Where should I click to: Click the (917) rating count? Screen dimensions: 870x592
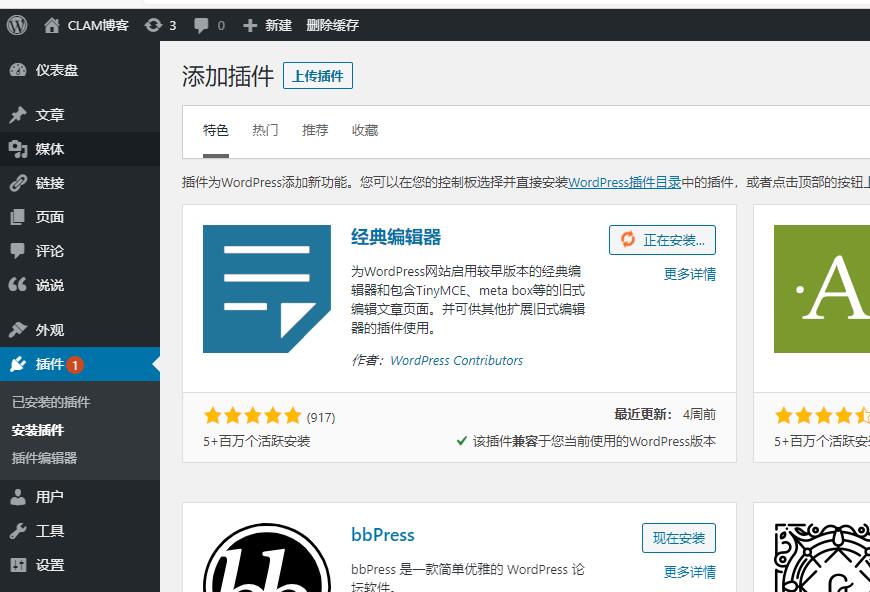[x=321, y=417]
